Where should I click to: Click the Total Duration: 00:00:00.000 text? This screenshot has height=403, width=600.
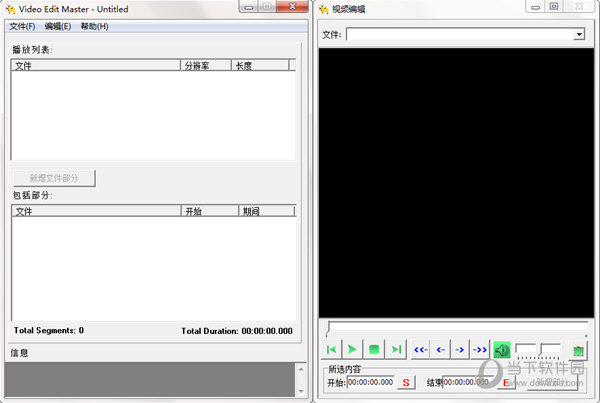(237, 331)
